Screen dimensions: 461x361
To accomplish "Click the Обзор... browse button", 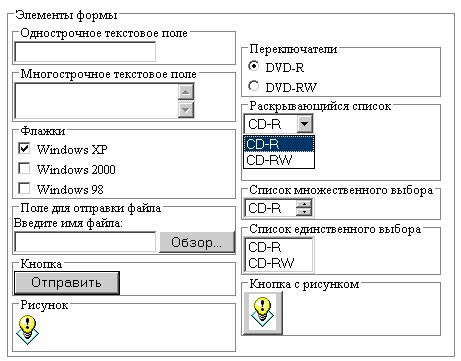I will pos(197,242).
